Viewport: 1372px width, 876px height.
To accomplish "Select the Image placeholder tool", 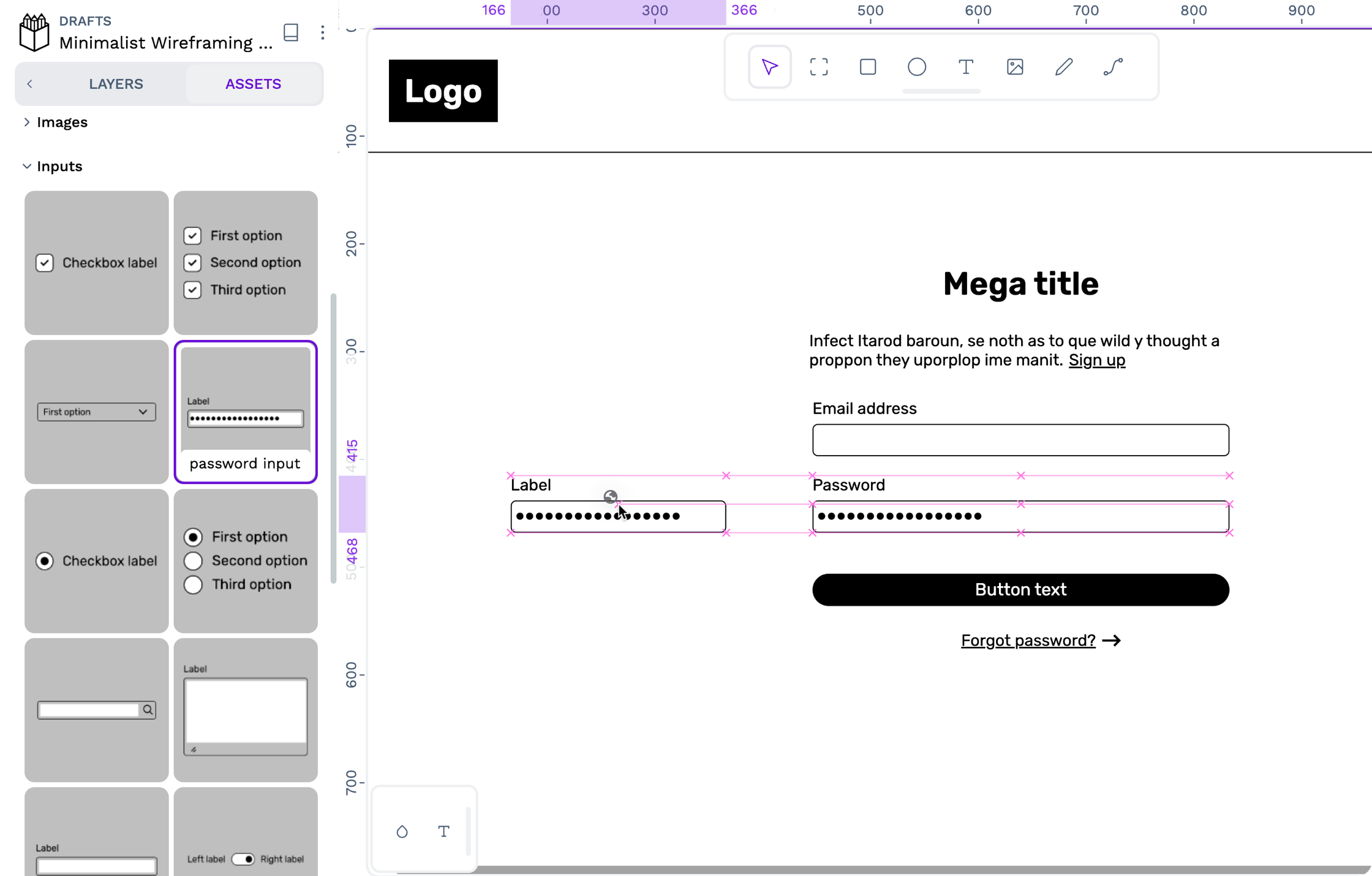I will click(1015, 67).
